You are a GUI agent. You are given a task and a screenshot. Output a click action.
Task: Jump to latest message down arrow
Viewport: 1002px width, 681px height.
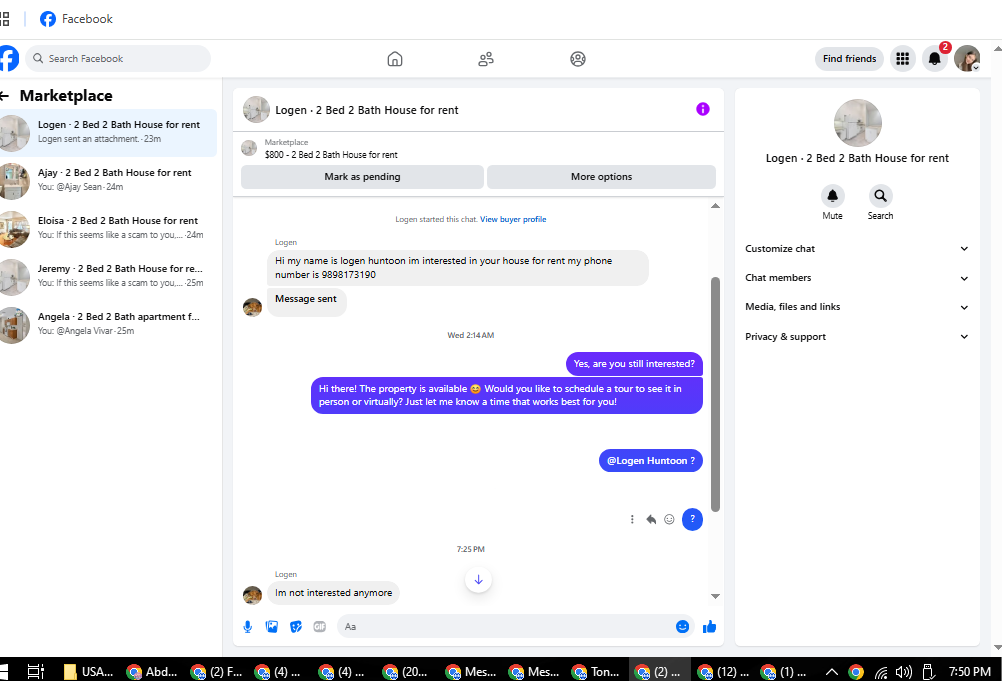coord(478,580)
